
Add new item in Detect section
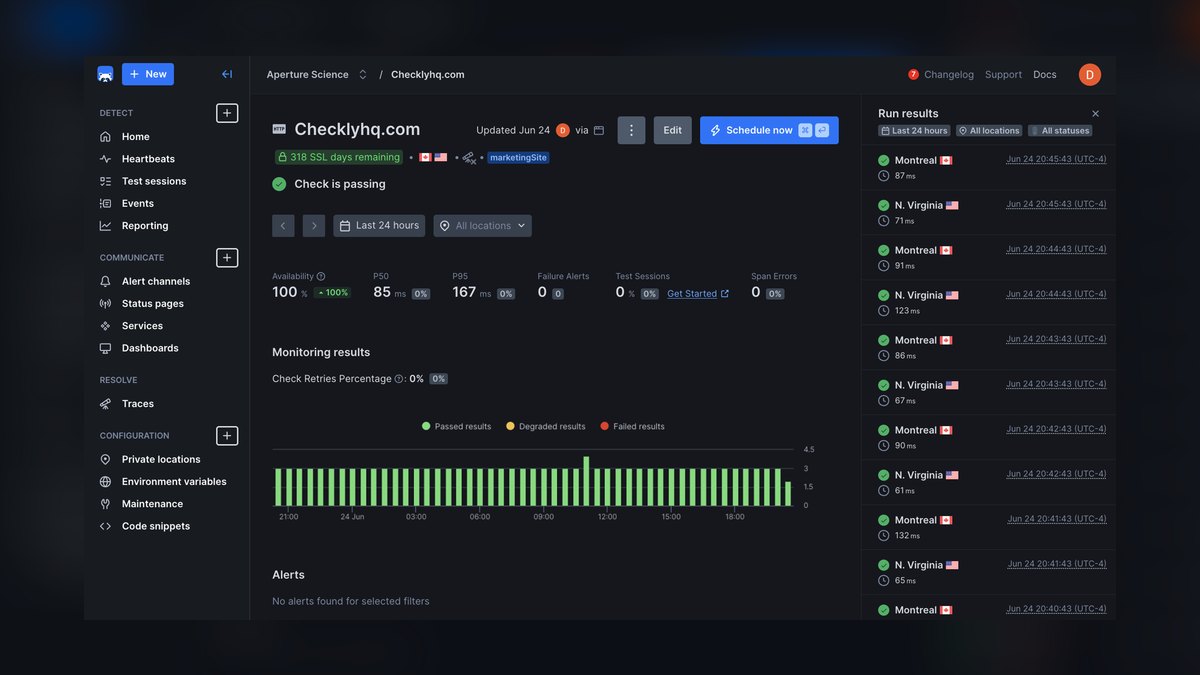[227, 113]
